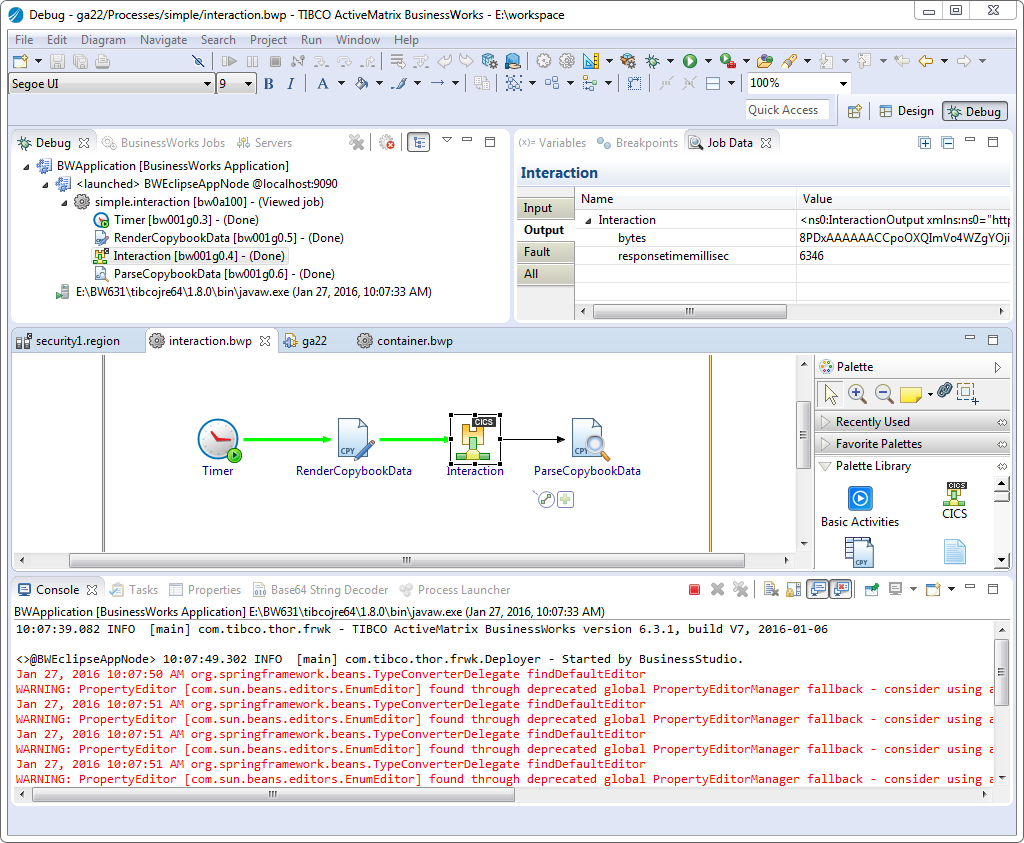Select the ParseCopybookData activity on canvas
This screenshot has width=1024, height=843.
pos(587,447)
